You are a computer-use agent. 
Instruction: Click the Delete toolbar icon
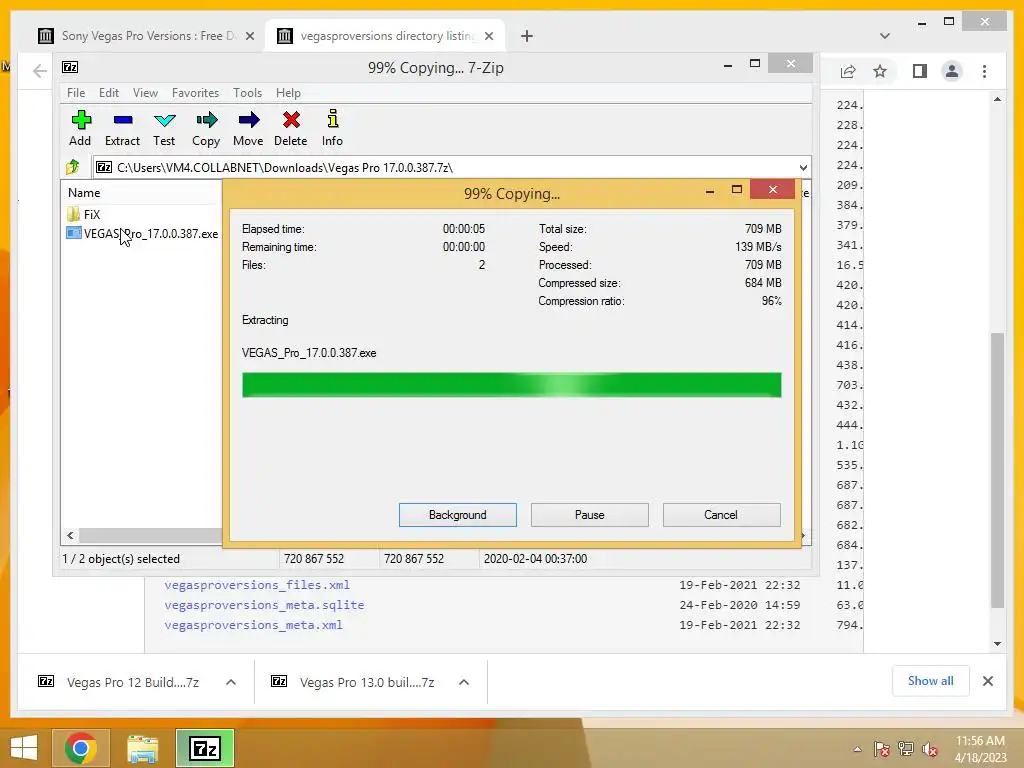pos(291,128)
